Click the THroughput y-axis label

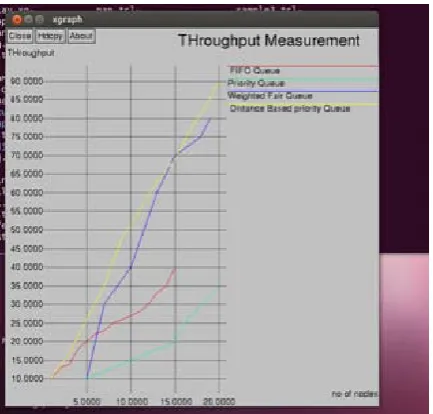(31, 53)
